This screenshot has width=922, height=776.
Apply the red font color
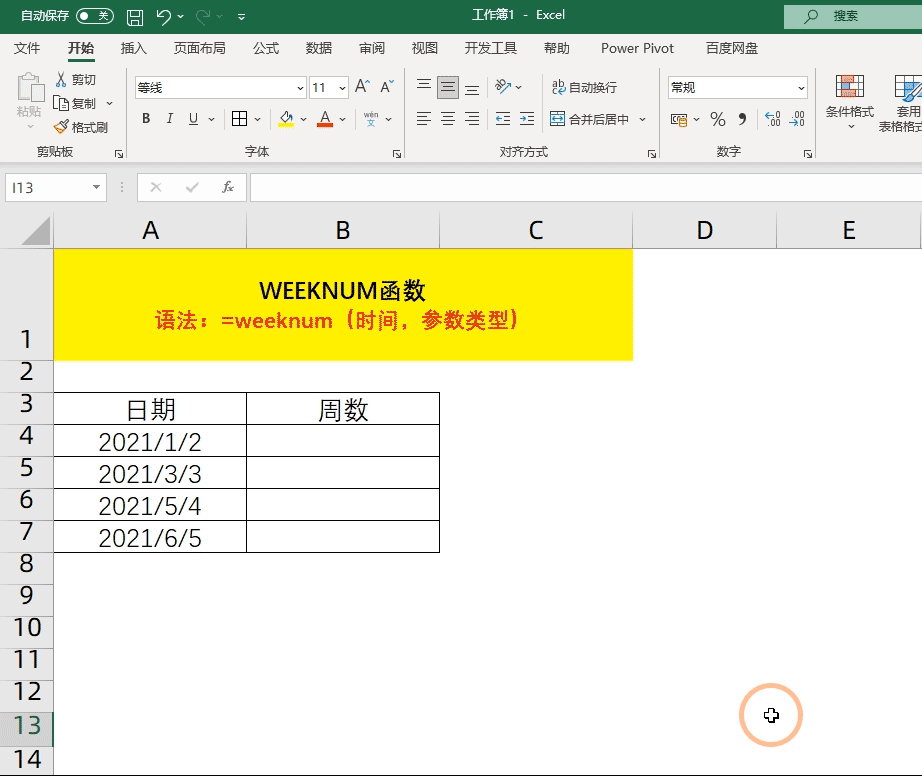click(x=325, y=119)
